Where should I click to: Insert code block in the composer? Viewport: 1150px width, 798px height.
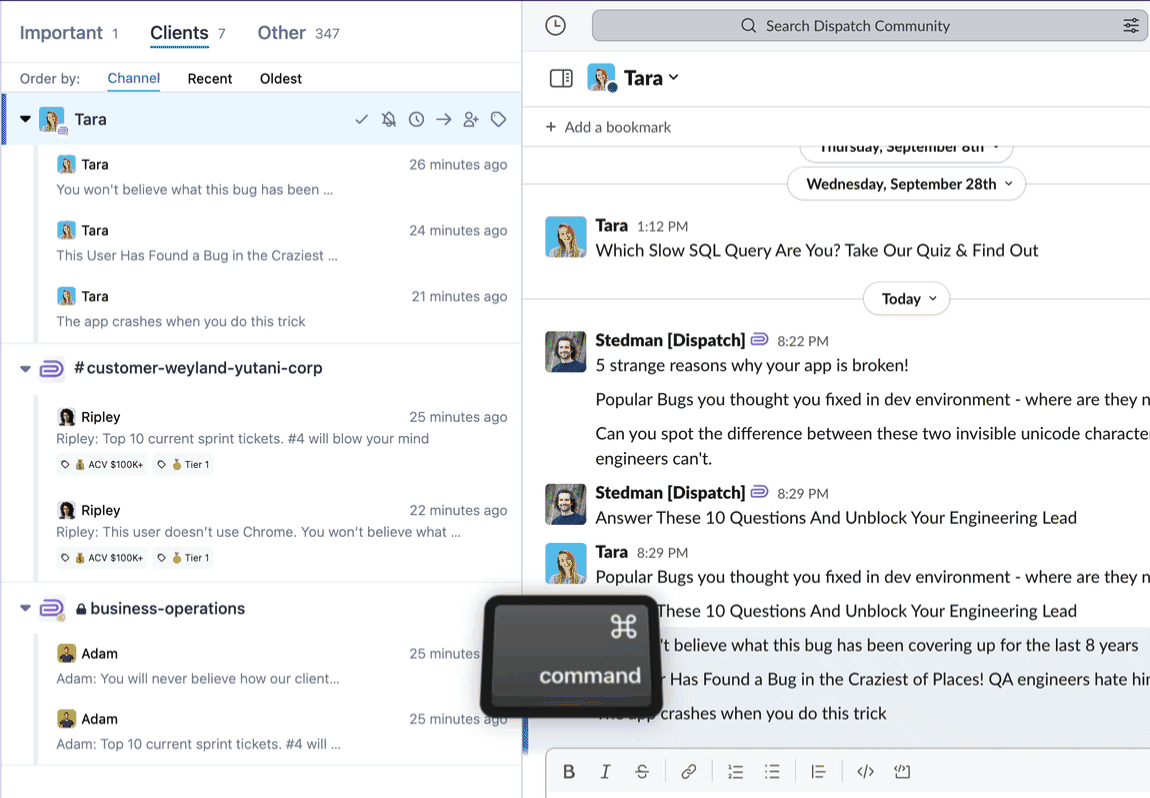tap(902, 772)
